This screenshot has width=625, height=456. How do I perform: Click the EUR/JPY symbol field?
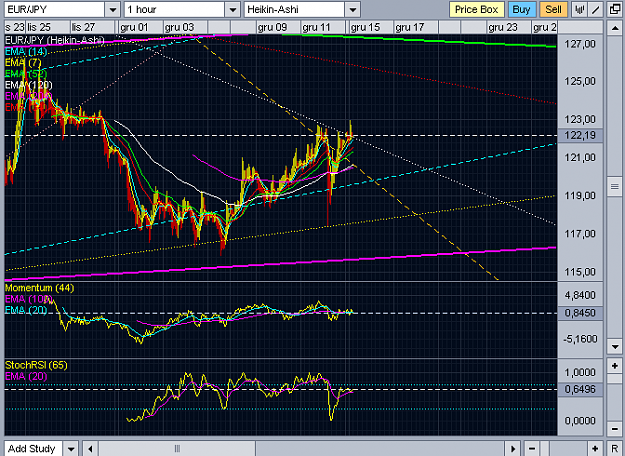(55, 10)
